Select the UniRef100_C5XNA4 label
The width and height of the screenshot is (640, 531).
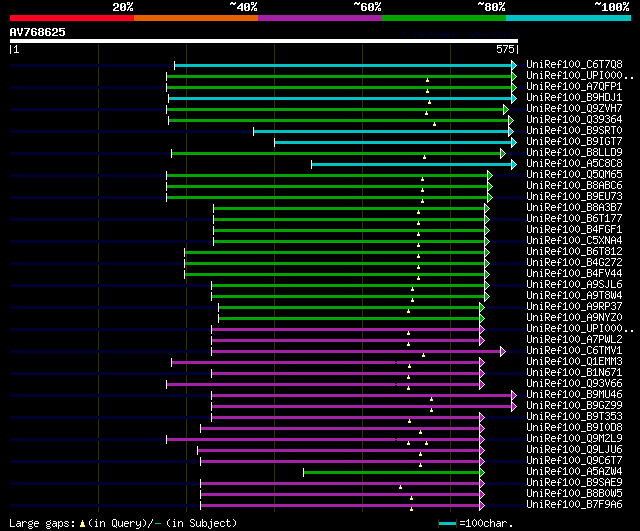pos(574,241)
